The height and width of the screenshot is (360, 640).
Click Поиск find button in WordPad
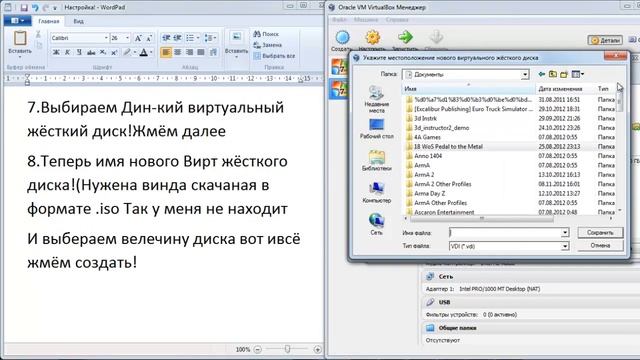266,34
